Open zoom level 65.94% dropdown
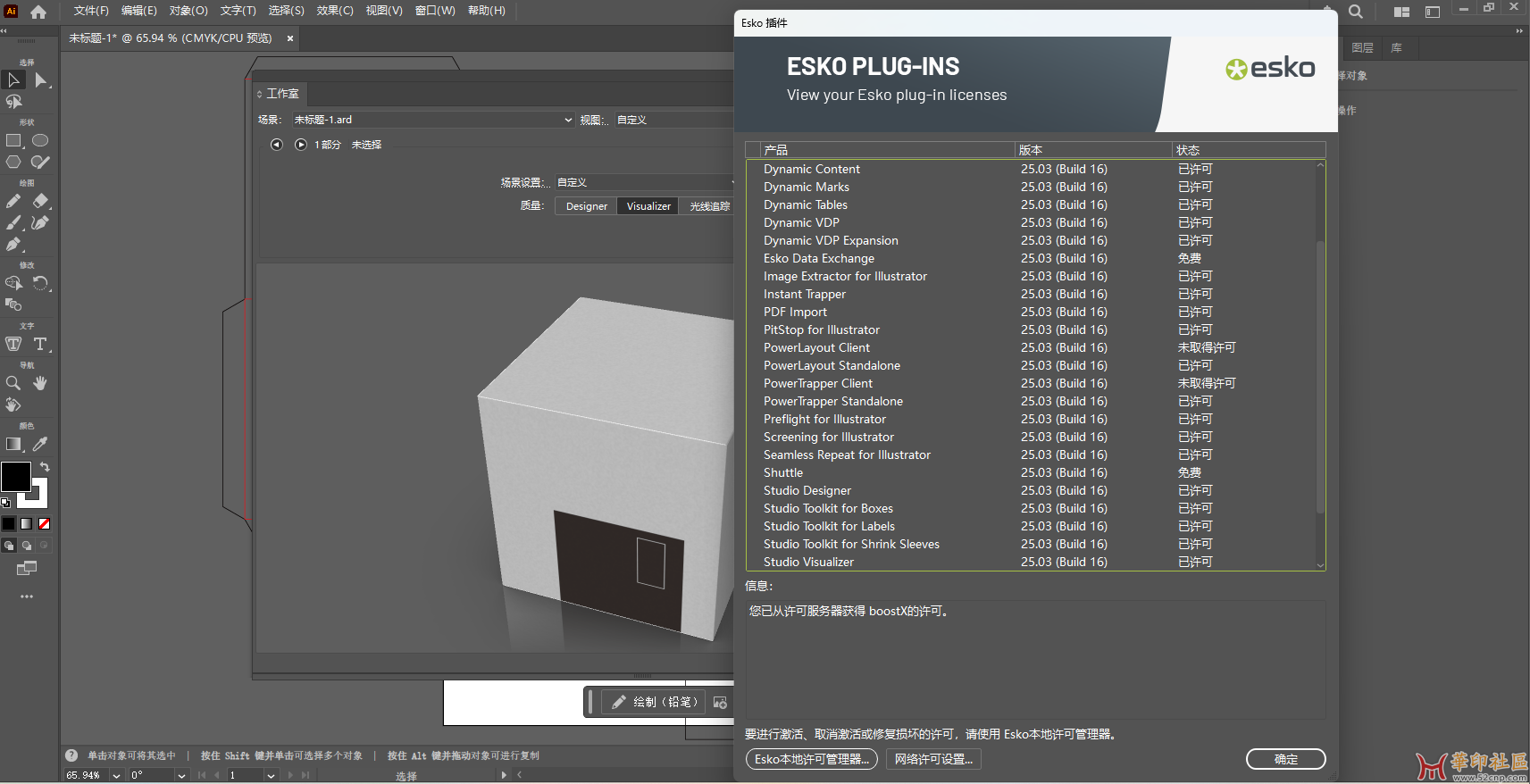The height and width of the screenshot is (784, 1530). click(x=116, y=775)
